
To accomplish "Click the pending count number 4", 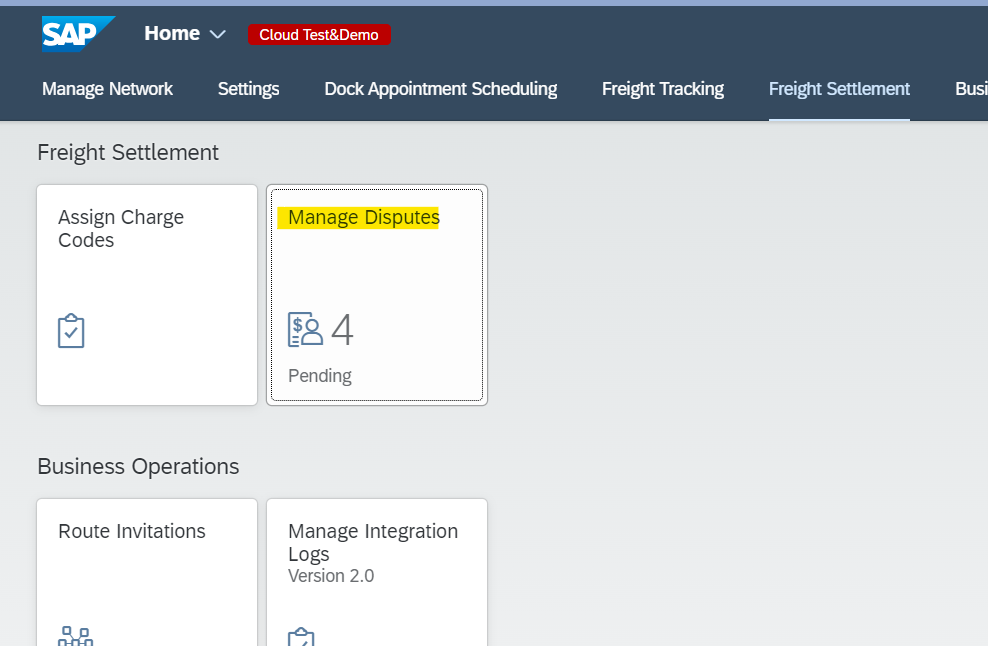I will [342, 330].
